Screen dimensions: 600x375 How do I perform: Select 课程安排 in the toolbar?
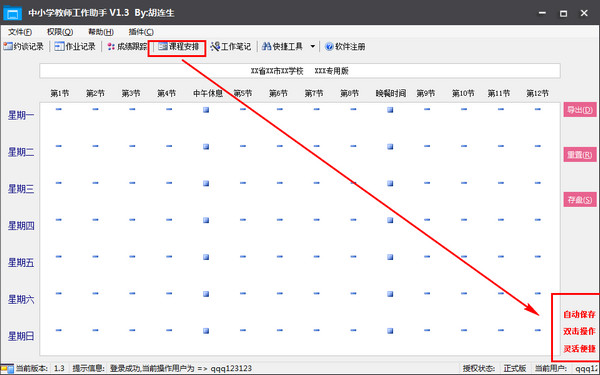pyautogui.click(x=178, y=47)
